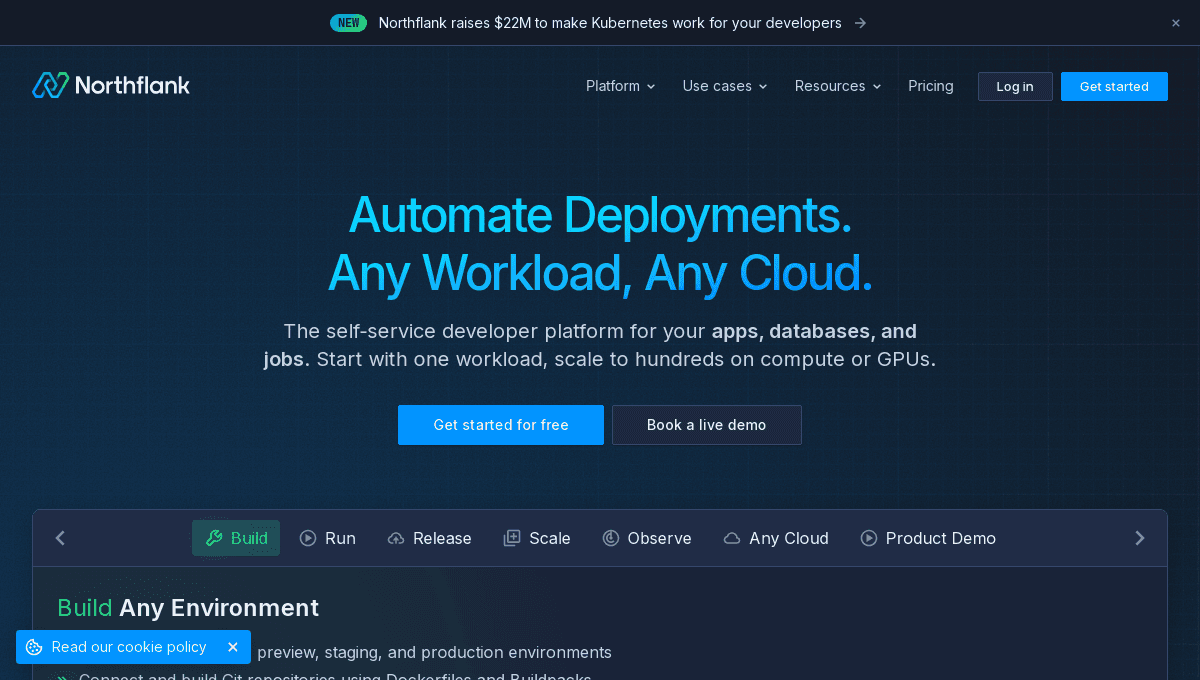This screenshot has height=680, width=1200.
Task: Read the cookie policy link
Action: coord(128,647)
